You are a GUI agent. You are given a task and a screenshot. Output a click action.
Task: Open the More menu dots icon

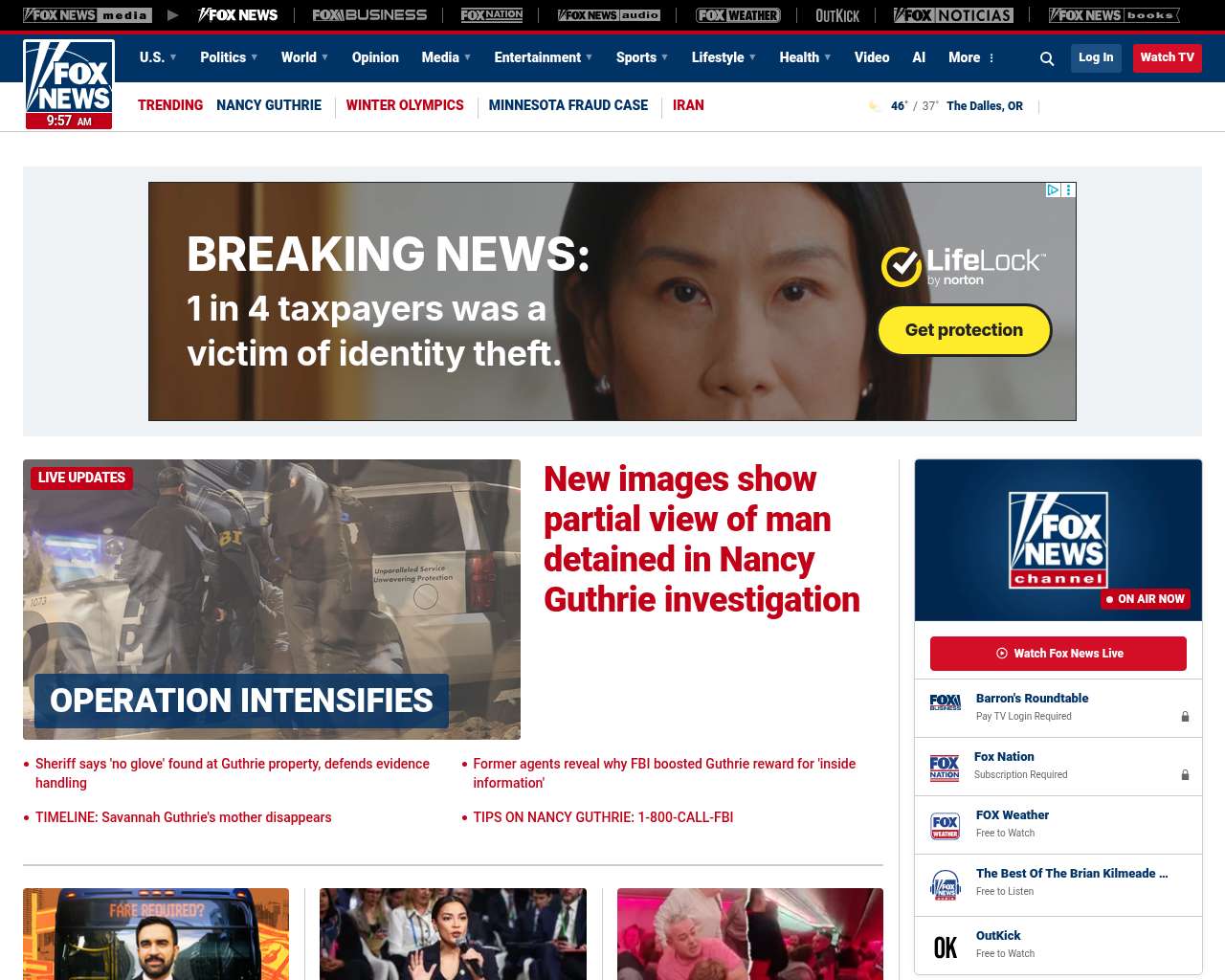(991, 58)
